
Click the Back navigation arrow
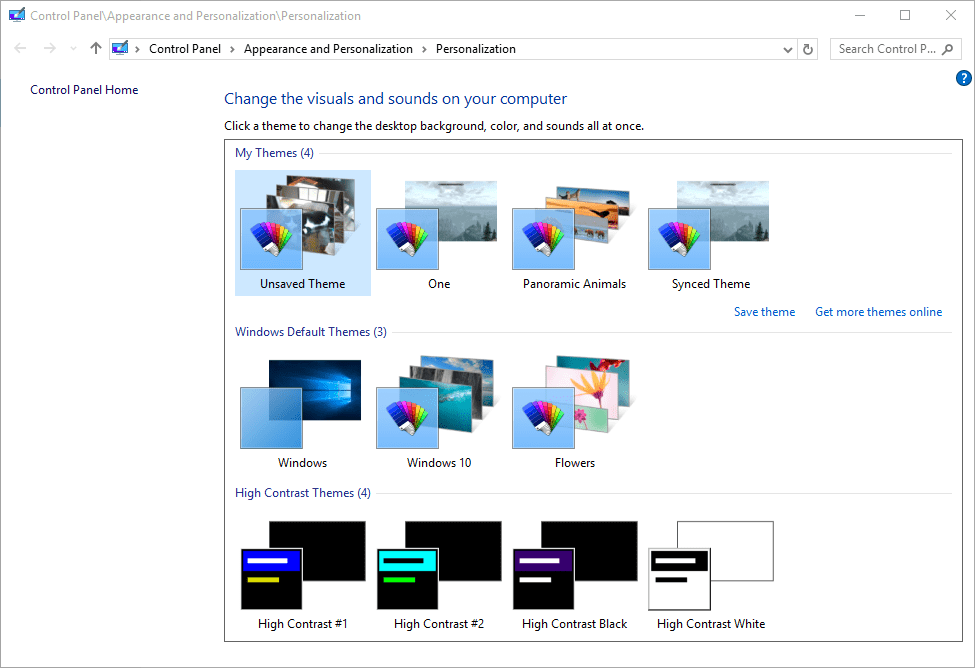(x=20, y=49)
